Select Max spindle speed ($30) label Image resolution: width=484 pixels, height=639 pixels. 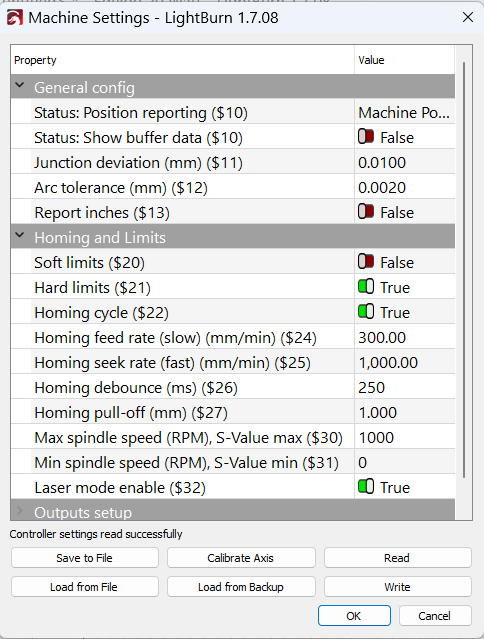pyautogui.click(x=188, y=437)
